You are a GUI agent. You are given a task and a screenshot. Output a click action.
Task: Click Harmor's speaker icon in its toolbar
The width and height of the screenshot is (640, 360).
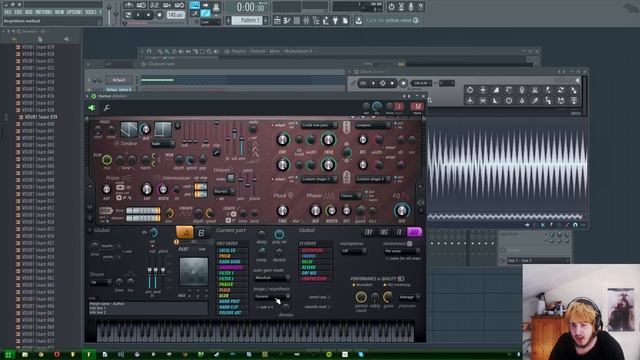point(92,108)
